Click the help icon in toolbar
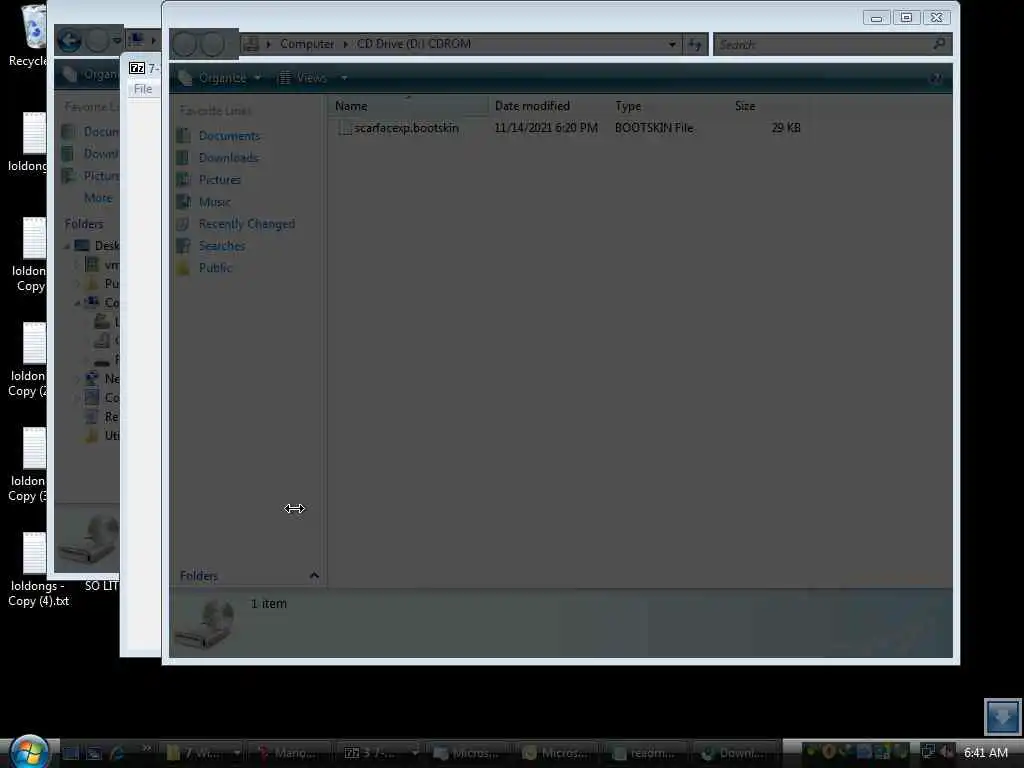The height and width of the screenshot is (768, 1024). tap(936, 78)
